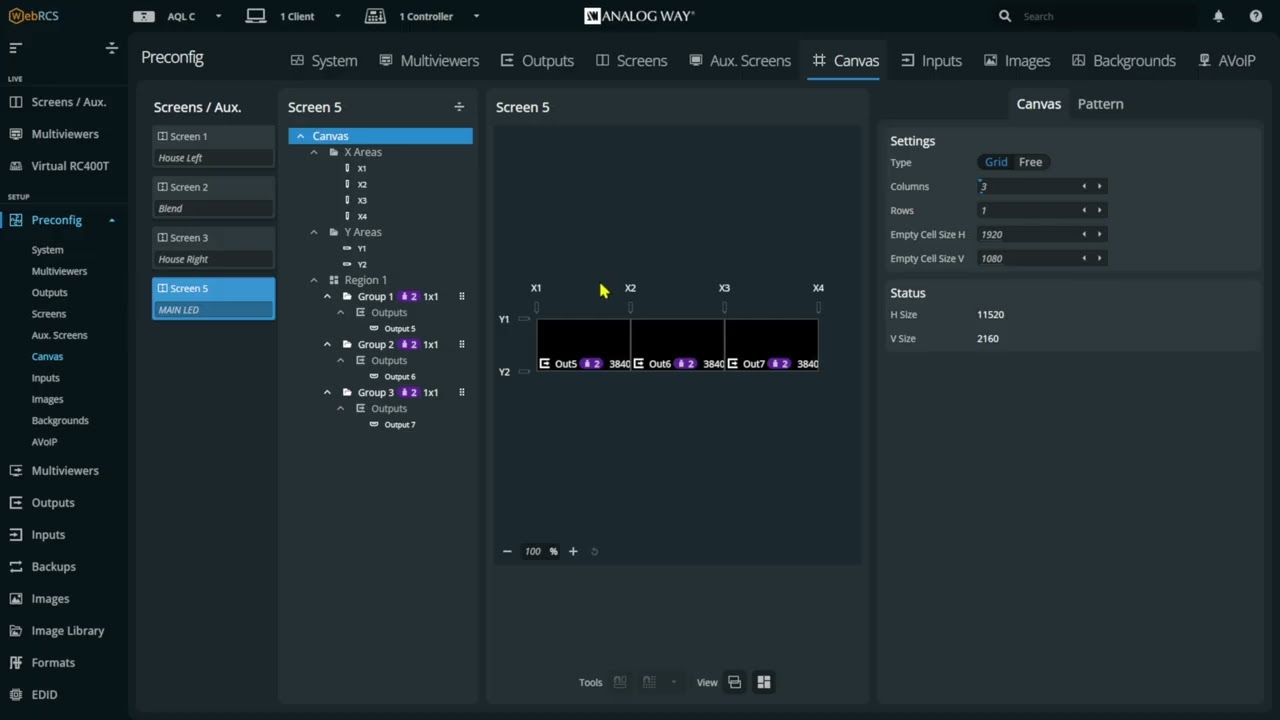
Task: Switch to the Outputs tab
Action: click(537, 61)
